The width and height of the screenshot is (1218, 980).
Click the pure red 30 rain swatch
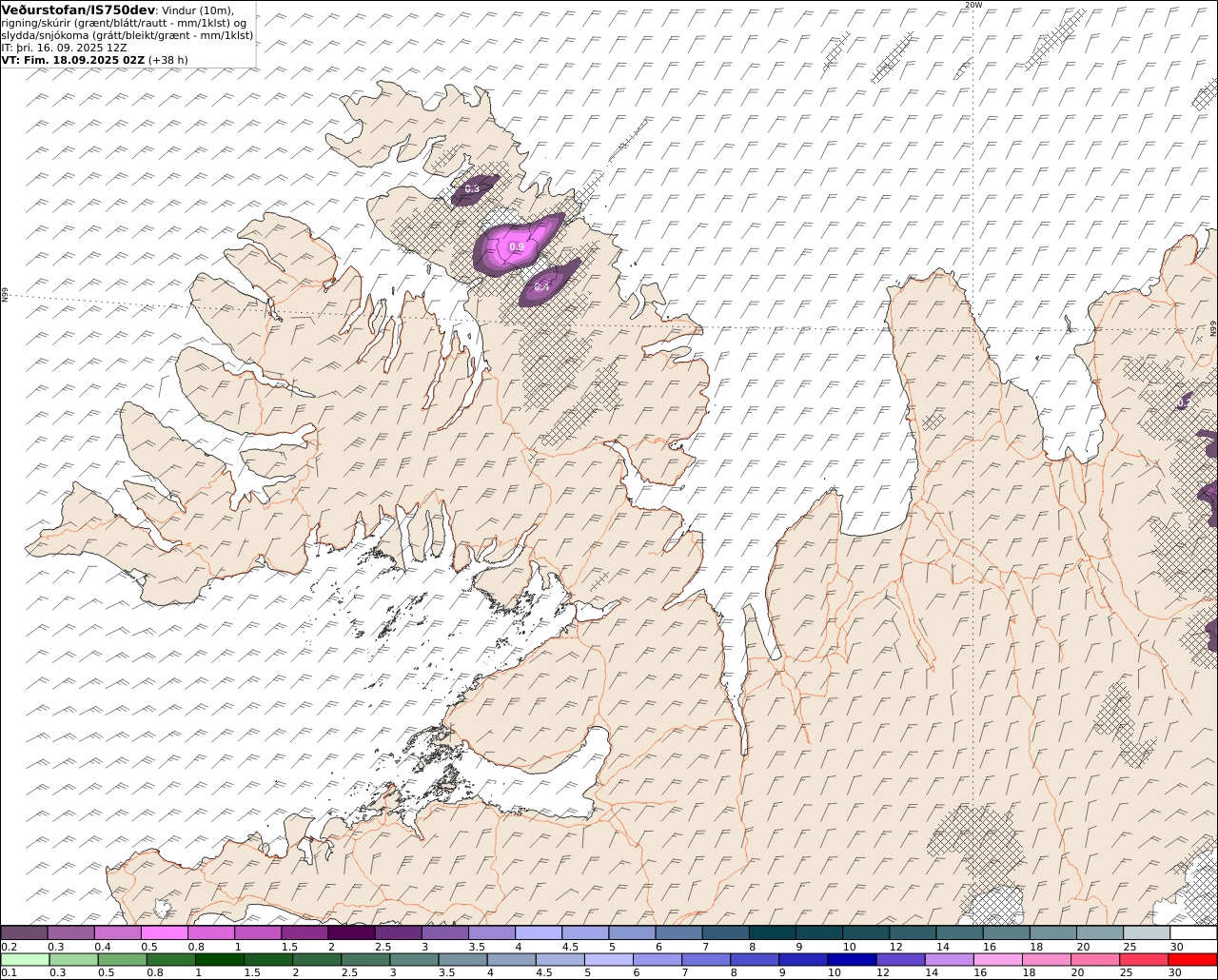pyautogui.click(x=1192, y=960)
